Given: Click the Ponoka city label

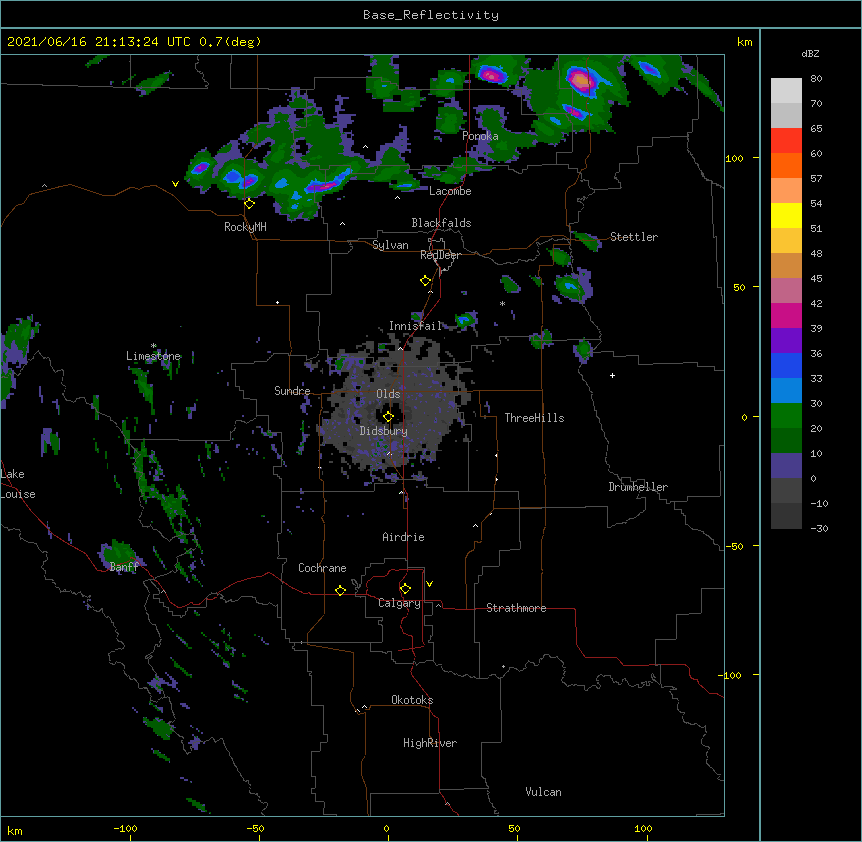Looking at the screenshot, I should (480, 136).
